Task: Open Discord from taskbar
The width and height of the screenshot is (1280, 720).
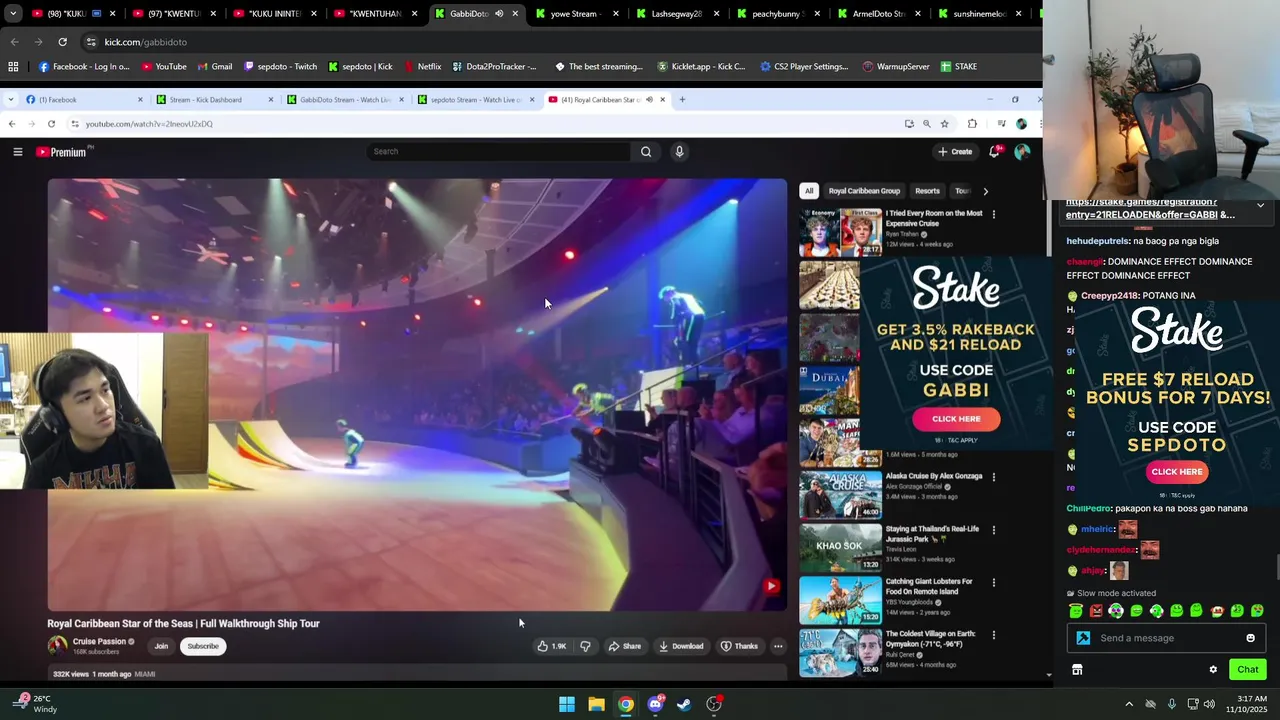Action: [x=655, y=704]
